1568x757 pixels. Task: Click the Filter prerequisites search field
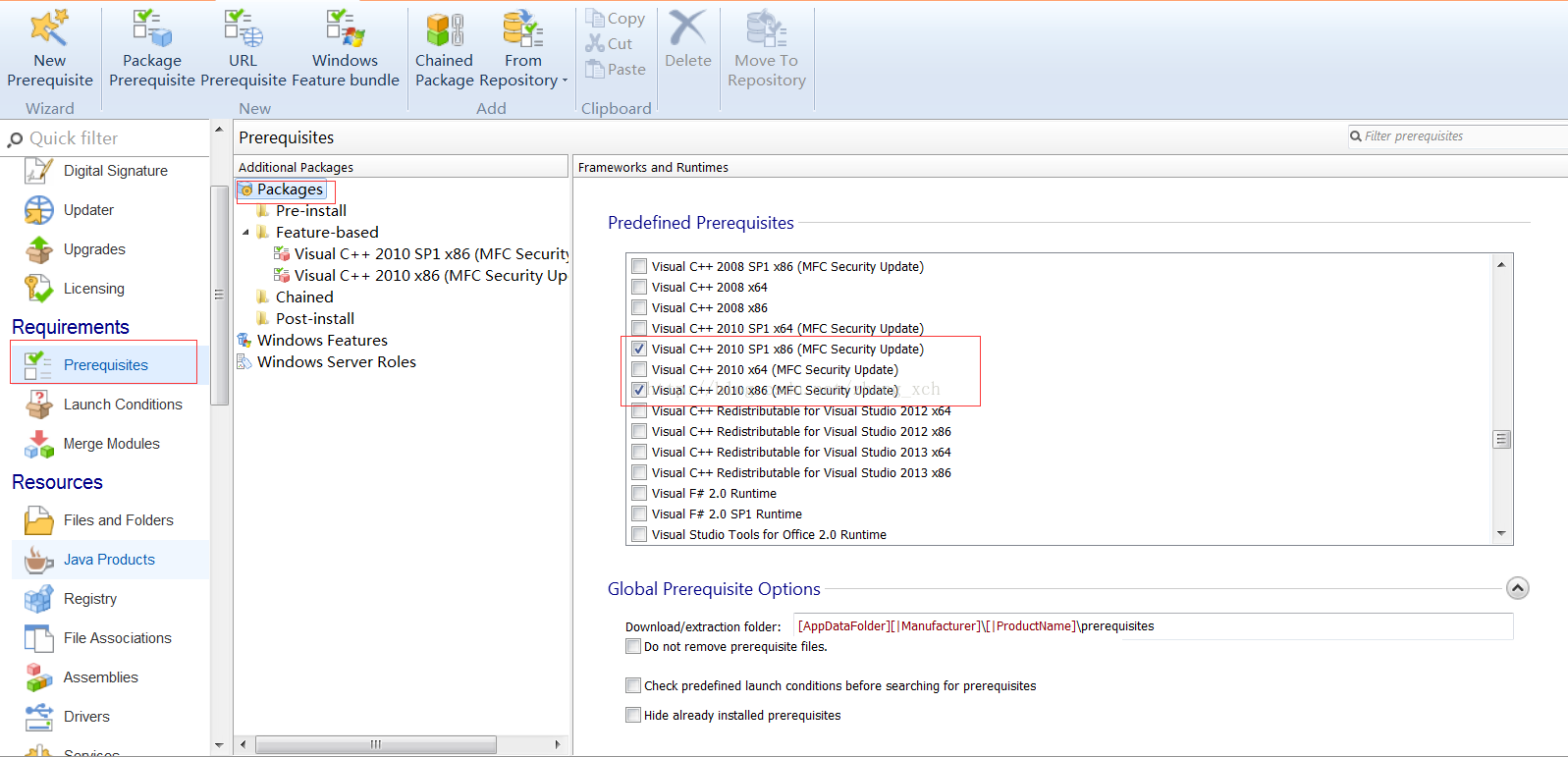1458,136
